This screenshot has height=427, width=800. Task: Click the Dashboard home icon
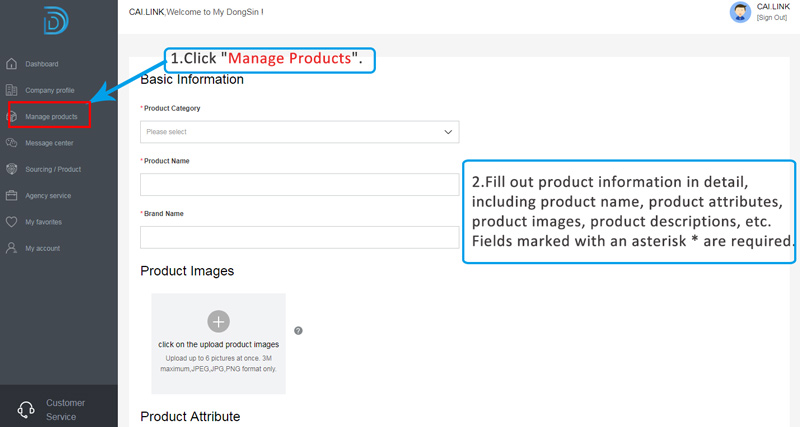pyautogui.click(x=12, y=64)
